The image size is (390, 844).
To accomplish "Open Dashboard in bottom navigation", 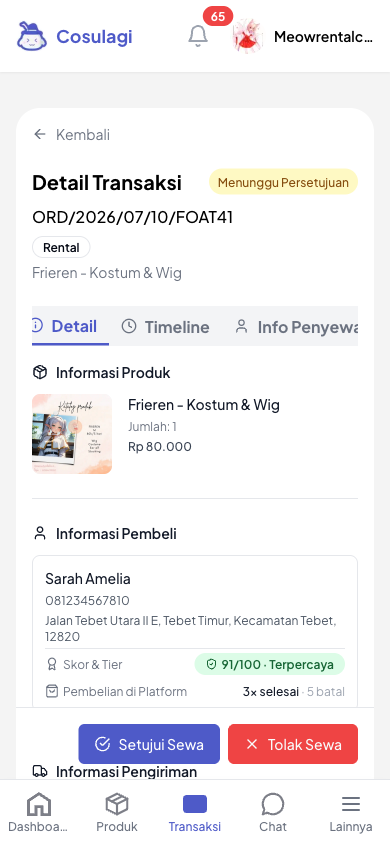I will [39, 812].
